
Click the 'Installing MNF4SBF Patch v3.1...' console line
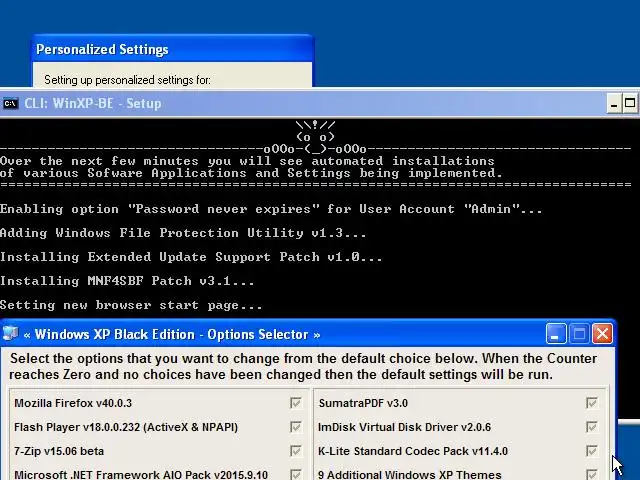pos(127,281)
